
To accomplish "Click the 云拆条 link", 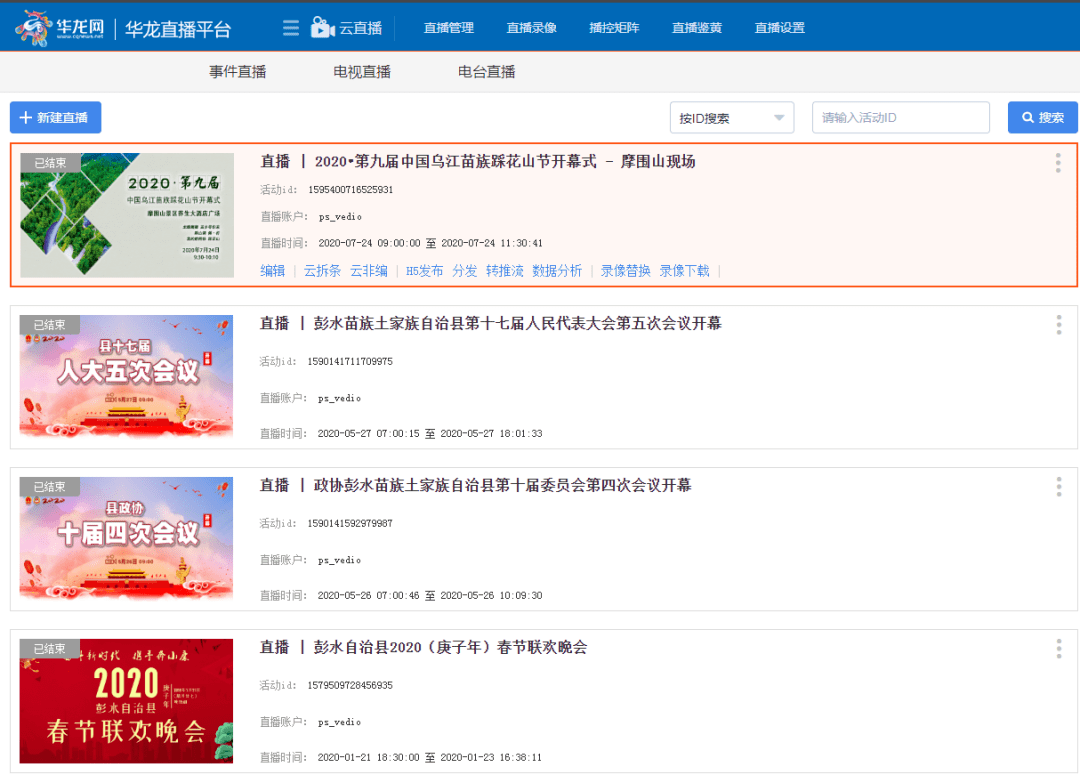I will pos(322,271).
